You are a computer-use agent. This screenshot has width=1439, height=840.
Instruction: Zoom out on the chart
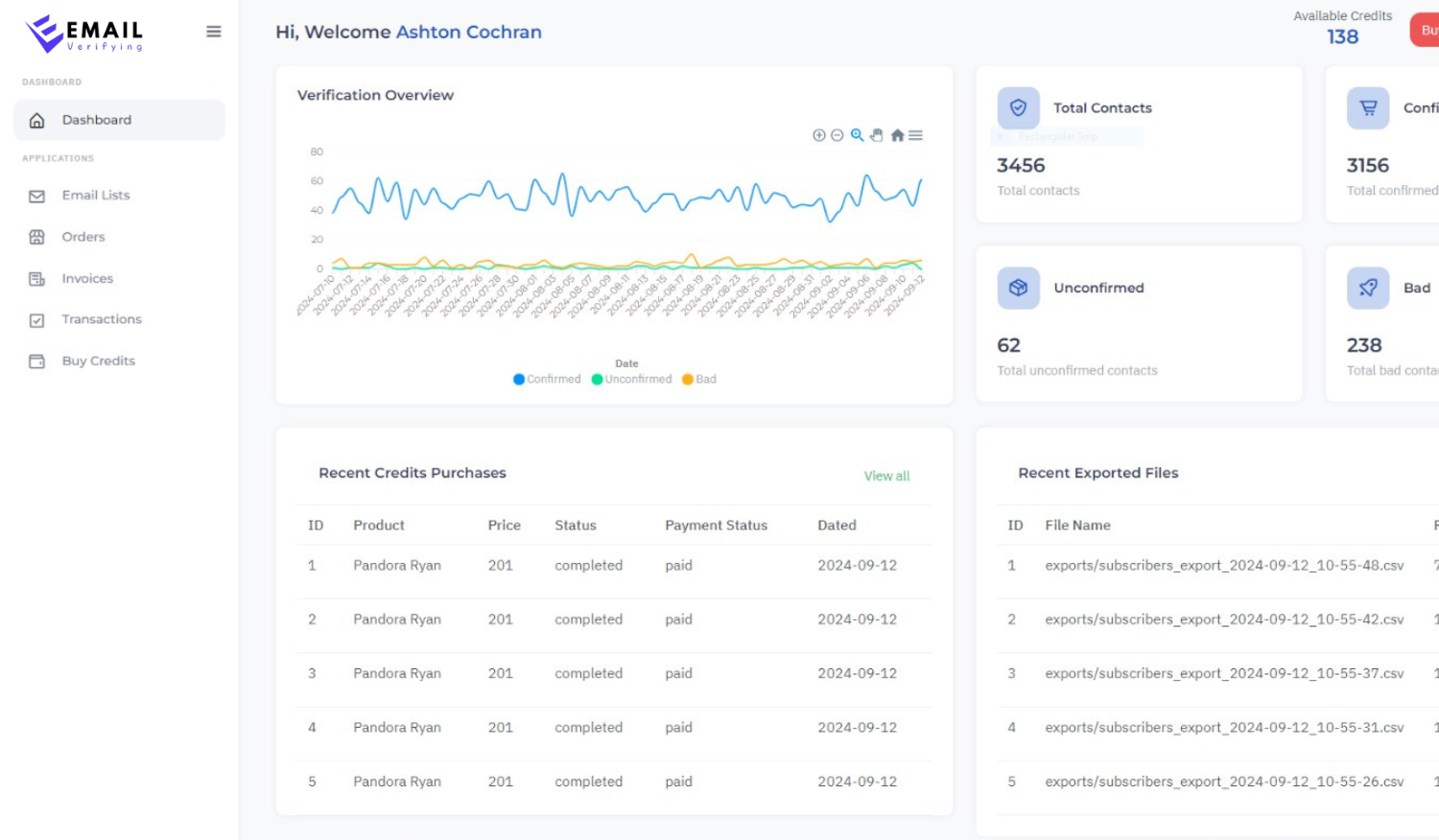[x=837, y=135]
